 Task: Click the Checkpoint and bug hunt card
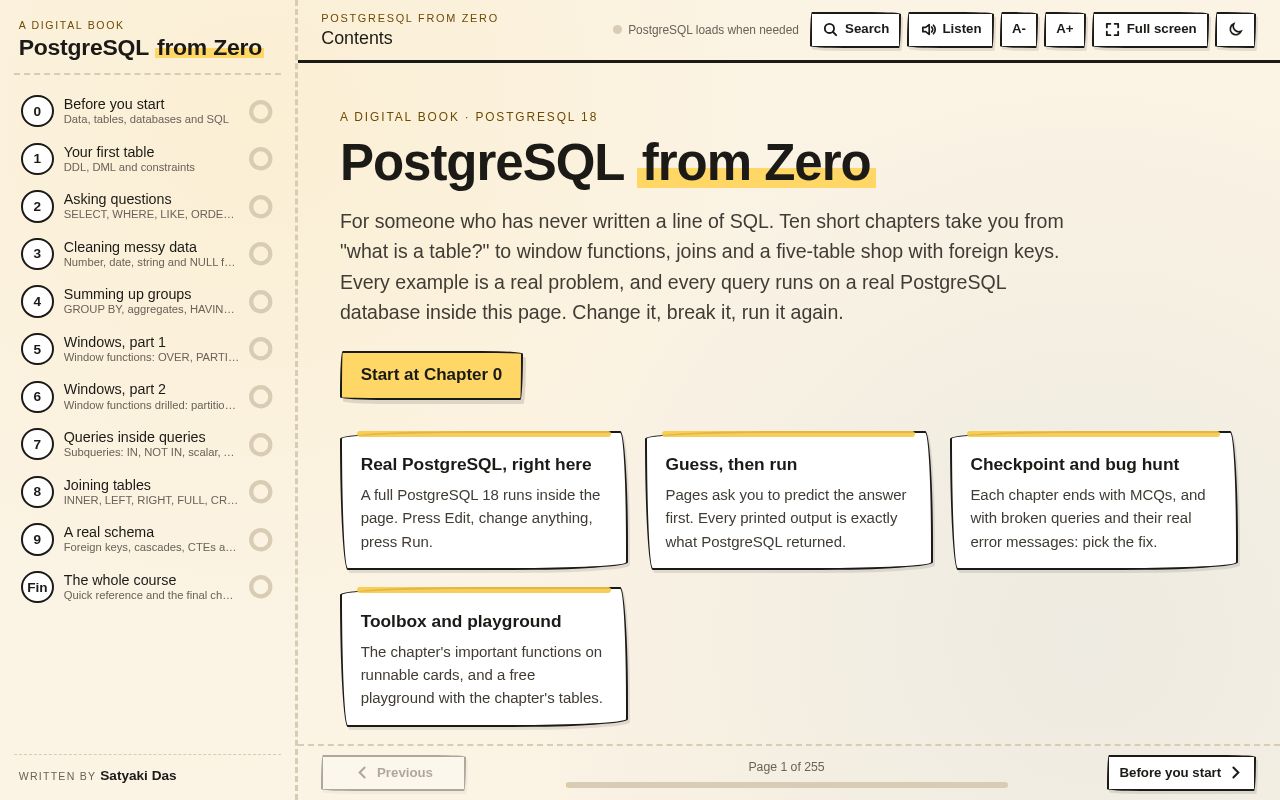tap(1094, 501)
